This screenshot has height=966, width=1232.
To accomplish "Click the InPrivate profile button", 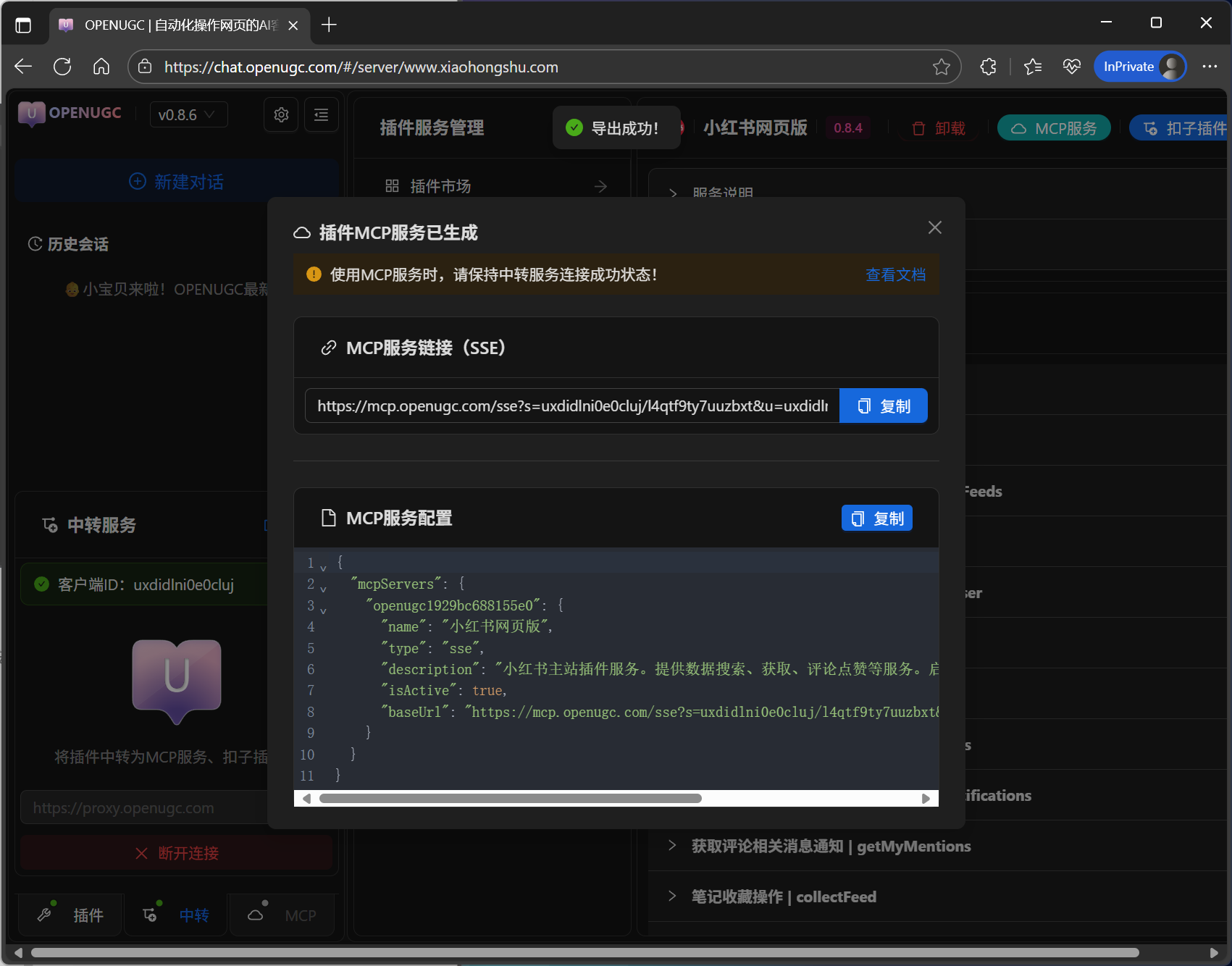I will [1140, 67].
